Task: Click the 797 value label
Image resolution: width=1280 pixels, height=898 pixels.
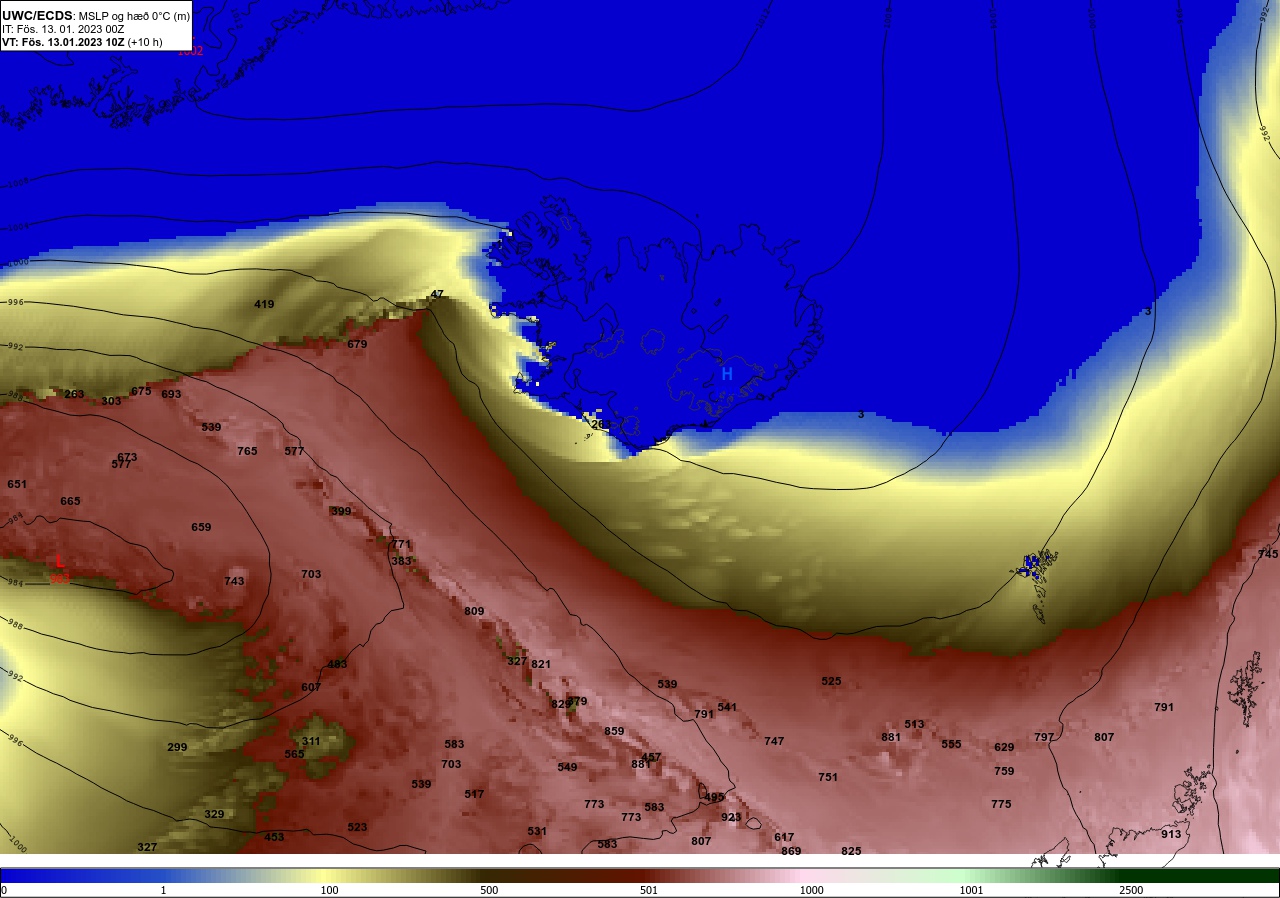Action: coord(1044,737)
